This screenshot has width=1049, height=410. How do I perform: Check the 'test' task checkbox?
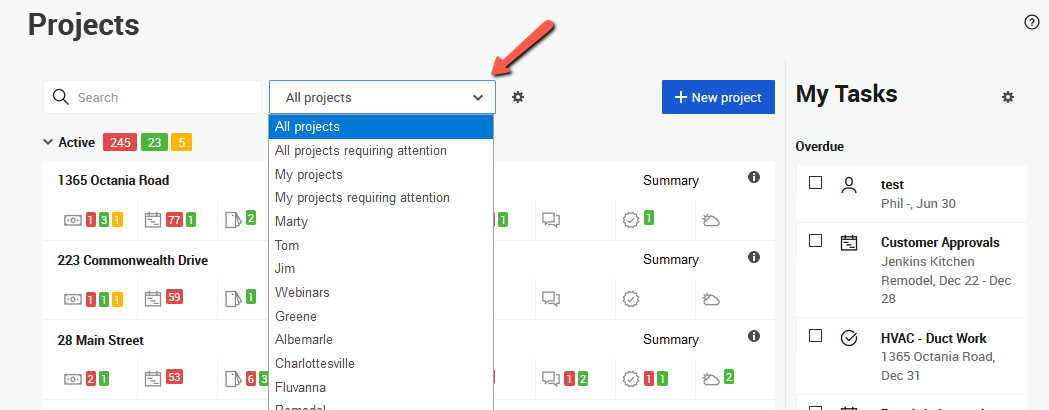[x=816, y=183]
